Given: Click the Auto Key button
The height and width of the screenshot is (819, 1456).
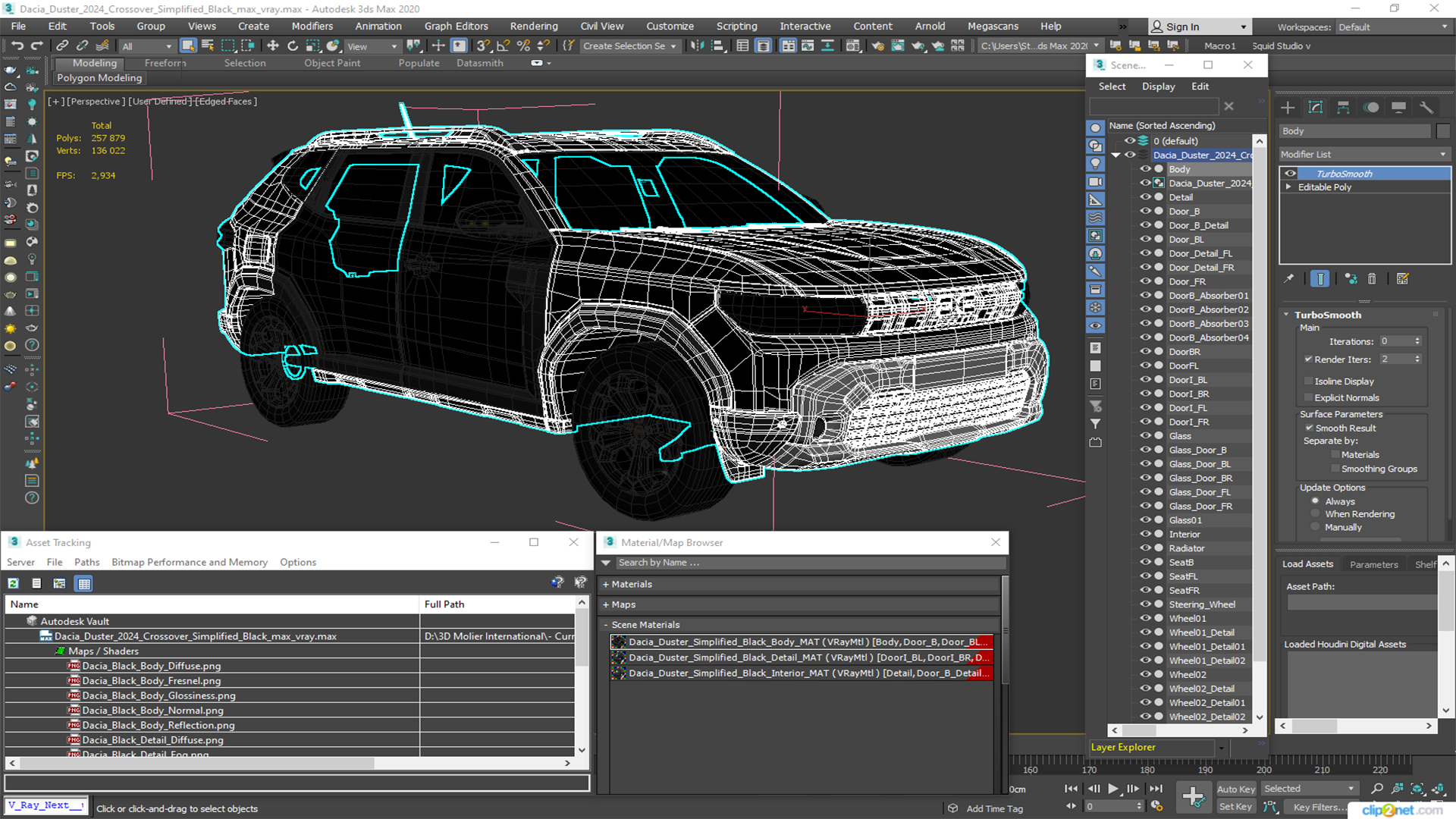Looking at the screenshot, I should (x=1235, y=789).
